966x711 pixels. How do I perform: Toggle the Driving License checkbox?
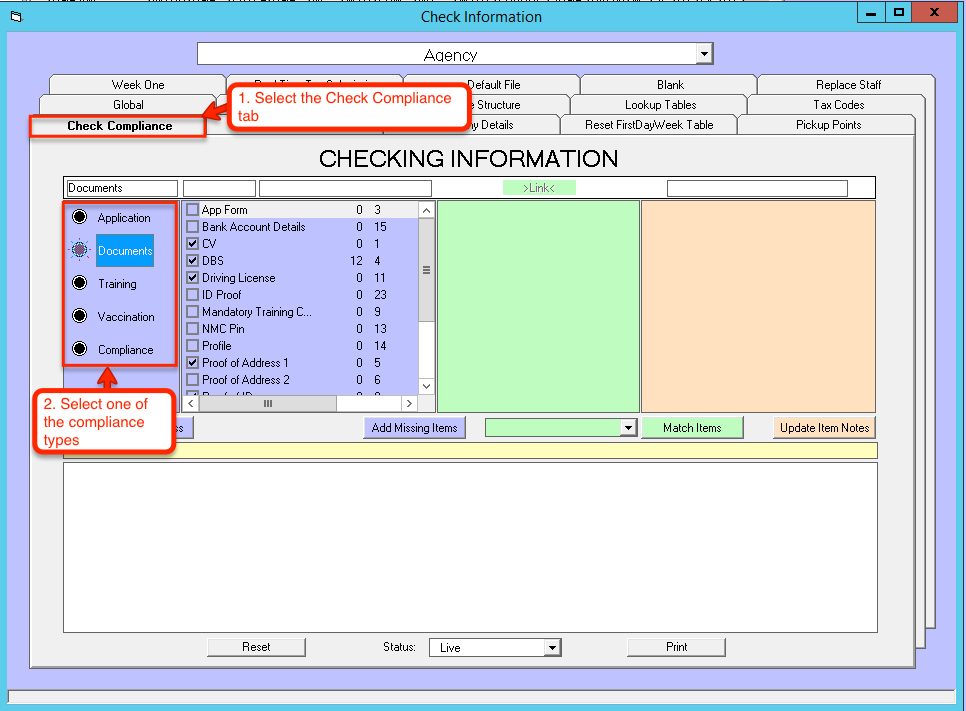click(x=193, y=278)
